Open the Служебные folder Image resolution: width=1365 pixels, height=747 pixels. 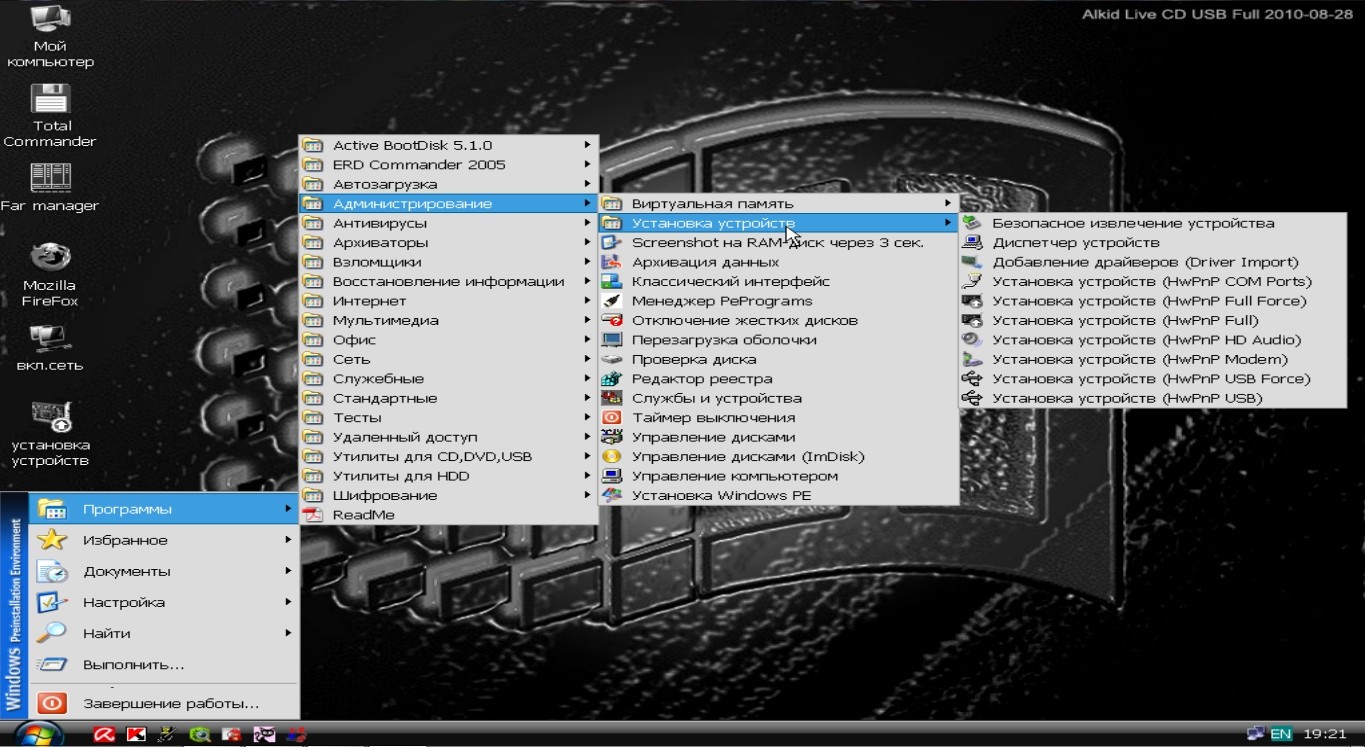449,379
